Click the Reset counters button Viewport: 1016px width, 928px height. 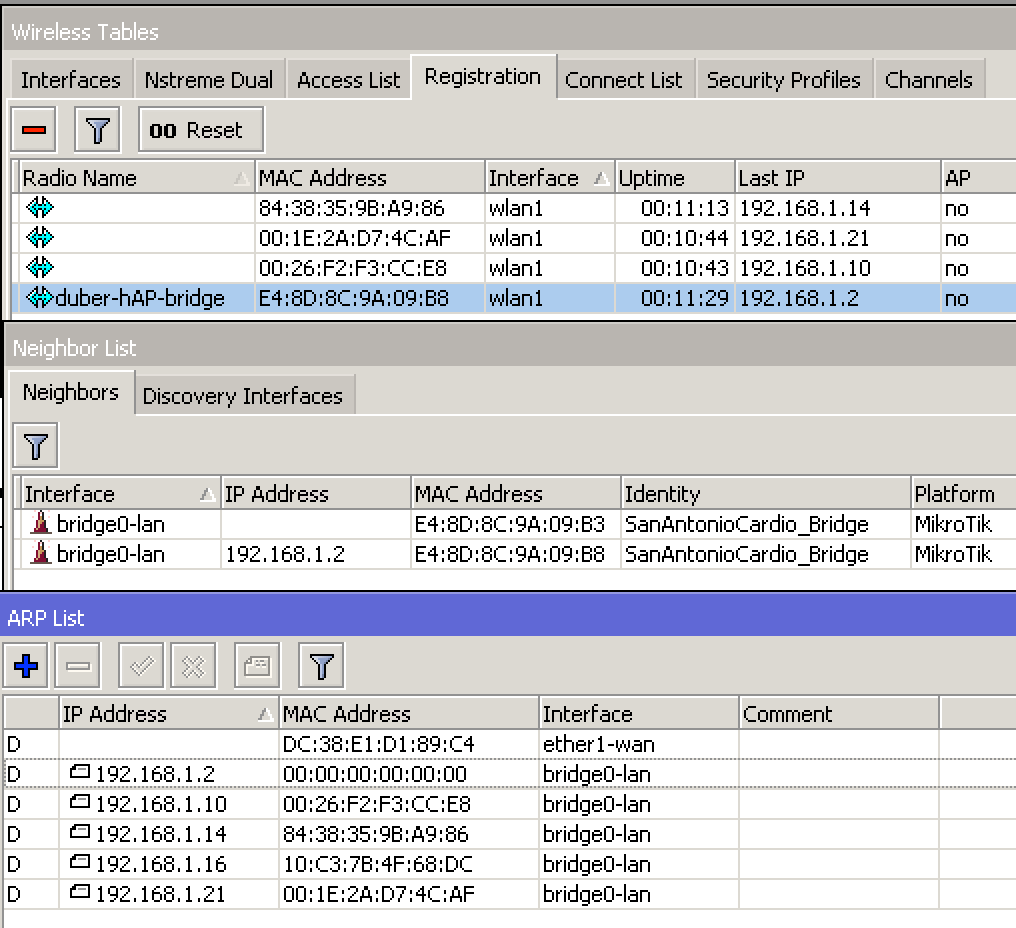coord(201,130)
